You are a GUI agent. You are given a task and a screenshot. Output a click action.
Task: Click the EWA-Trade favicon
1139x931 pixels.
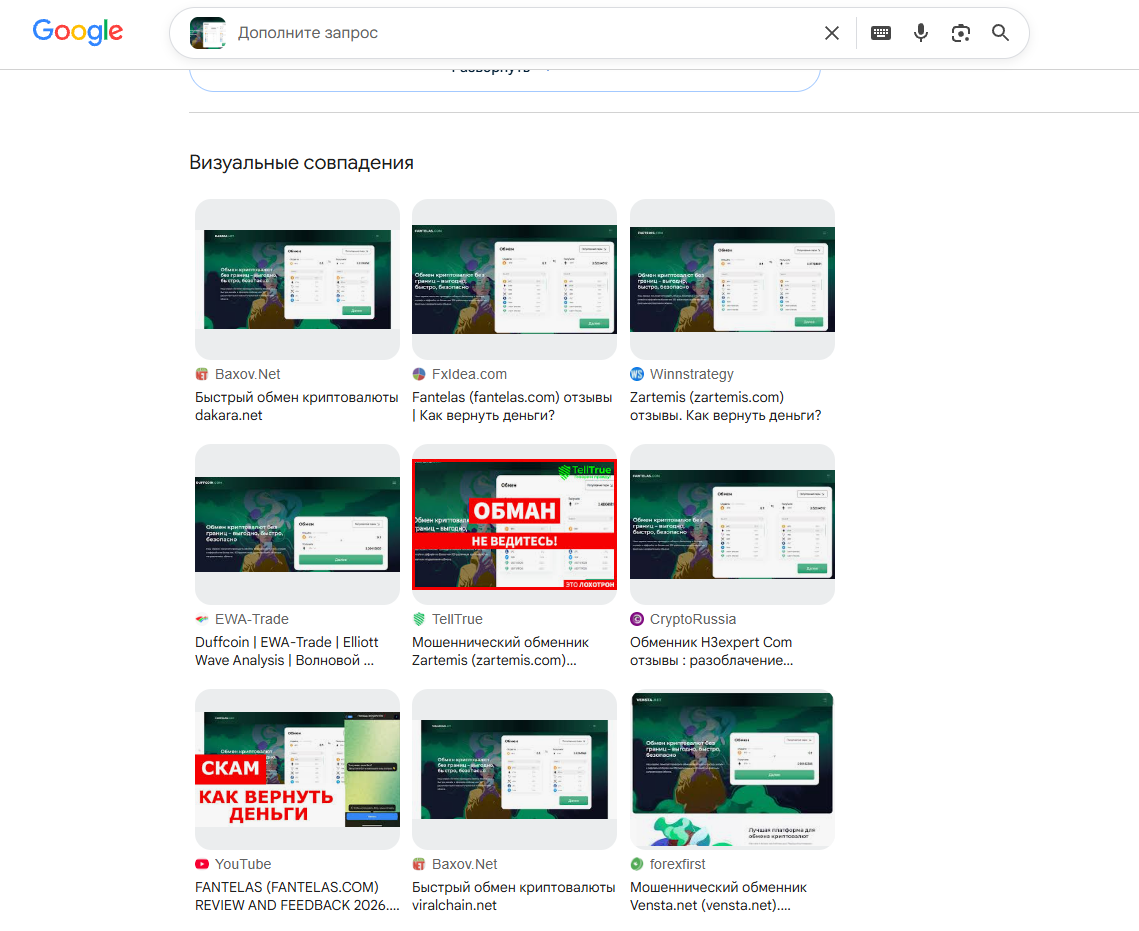(202, 619)
